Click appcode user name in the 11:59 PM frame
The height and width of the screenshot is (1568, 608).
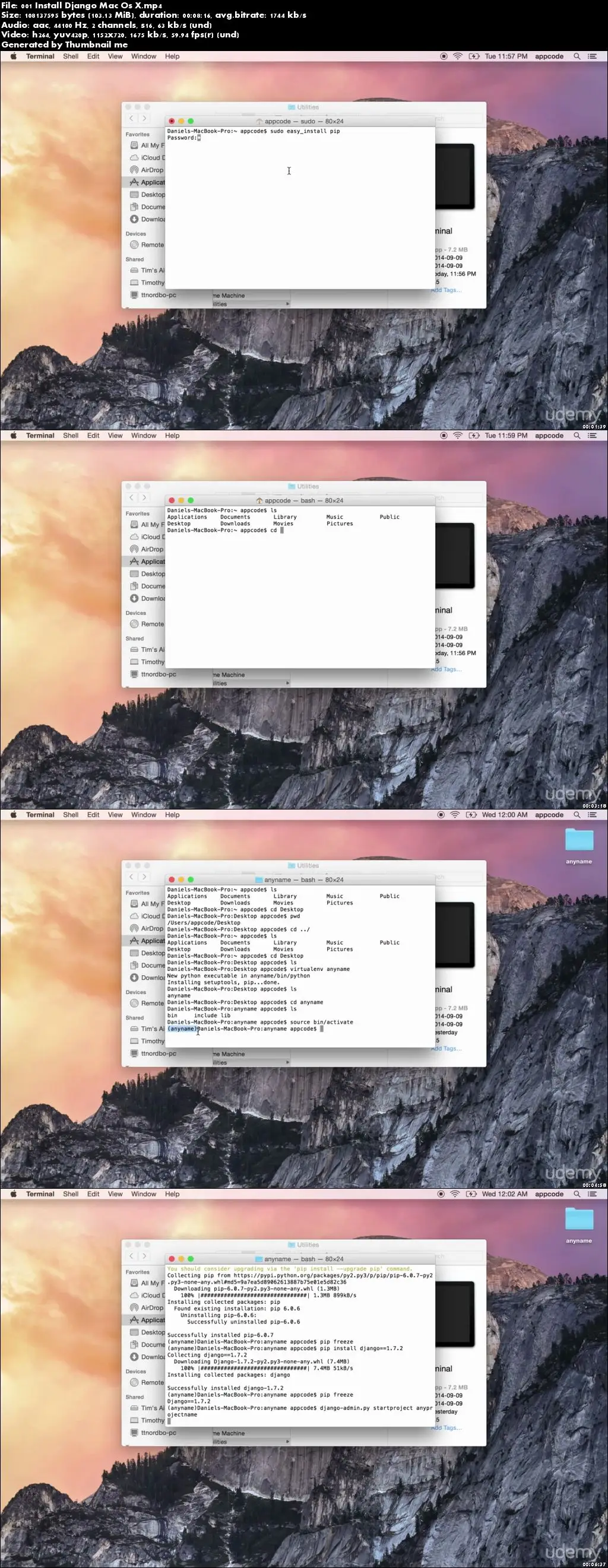coord(549,435)
